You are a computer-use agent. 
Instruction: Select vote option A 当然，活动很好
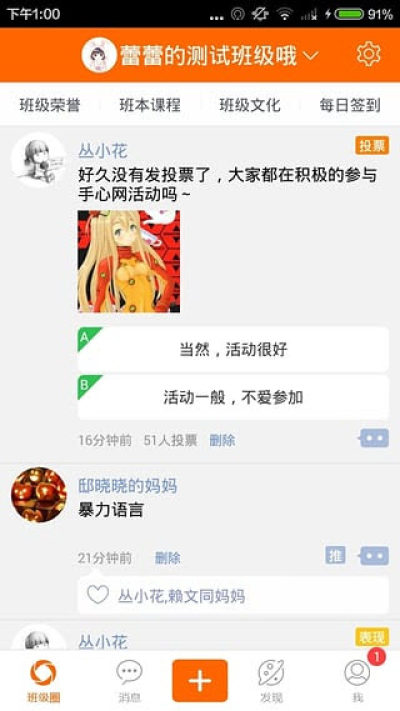pos(233,350)
